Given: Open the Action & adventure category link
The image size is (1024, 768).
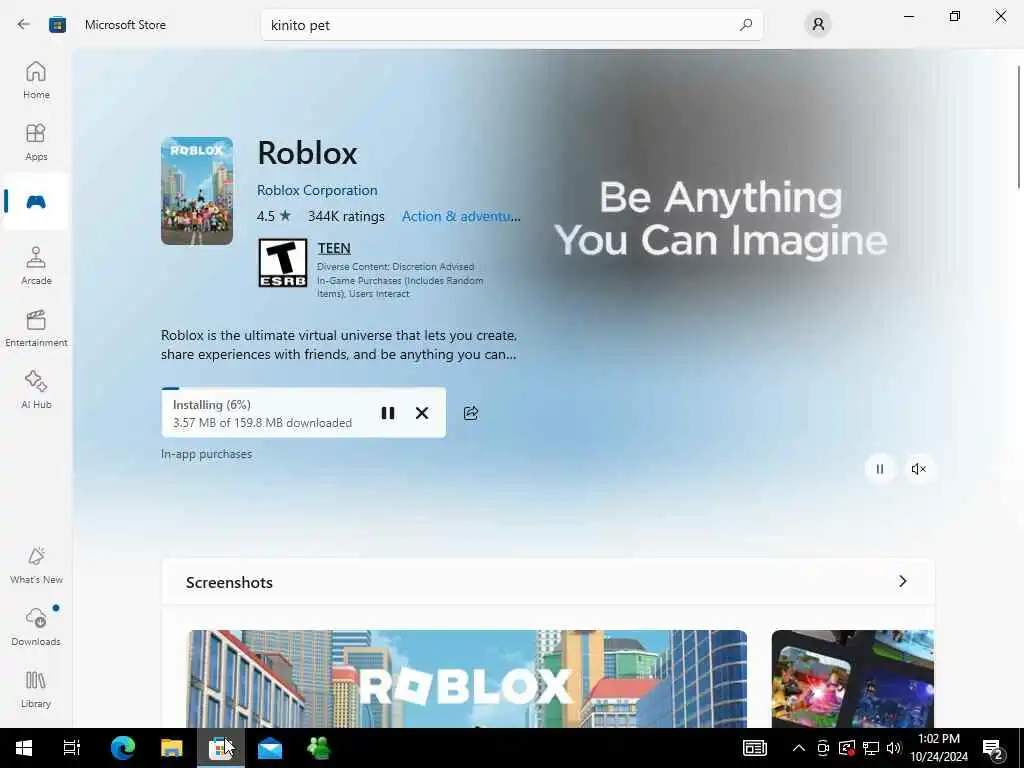Looking at the screenshot, I should 461,216.
